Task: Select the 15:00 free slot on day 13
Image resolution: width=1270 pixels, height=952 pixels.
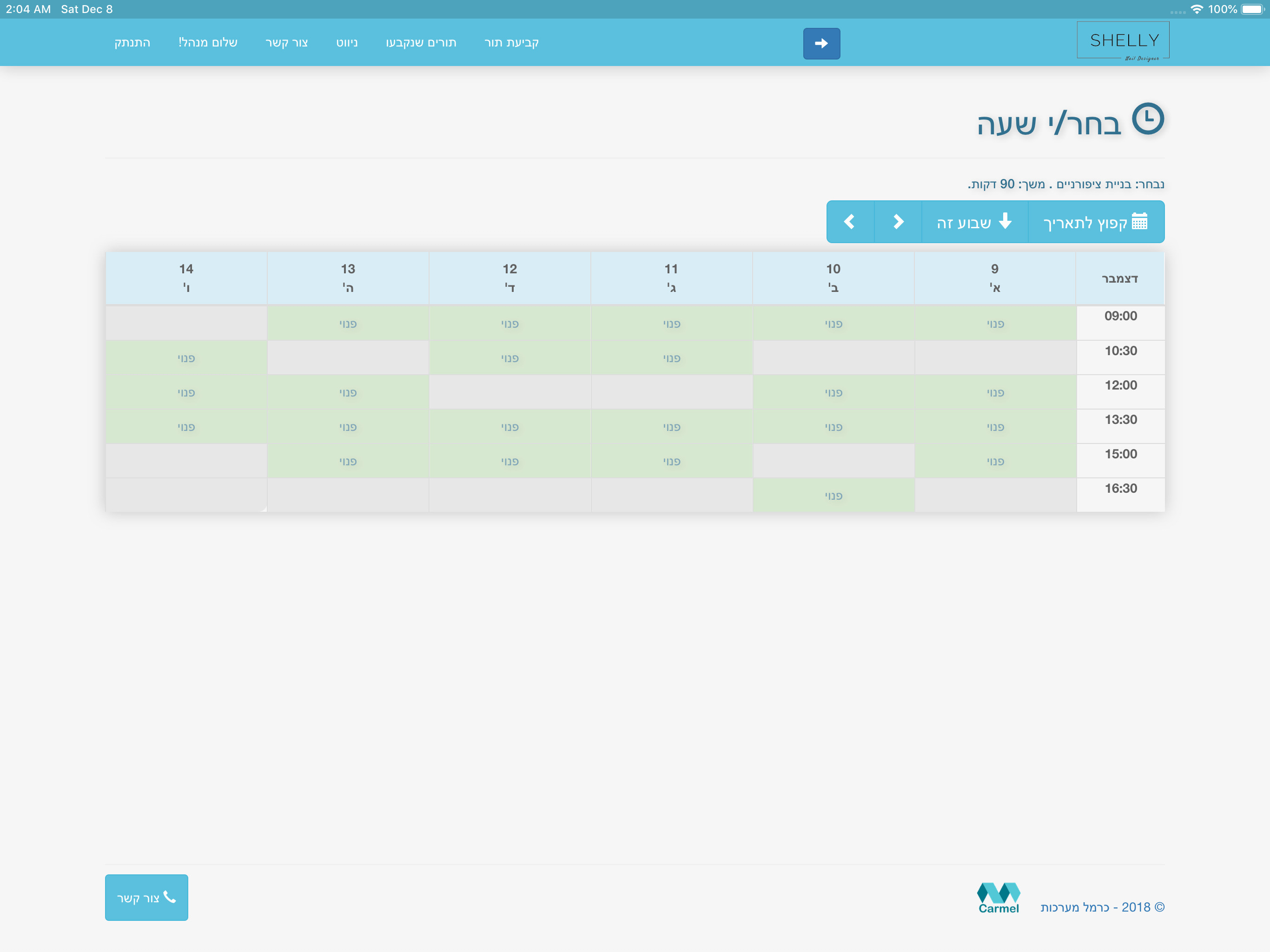Action: (347, 461)
